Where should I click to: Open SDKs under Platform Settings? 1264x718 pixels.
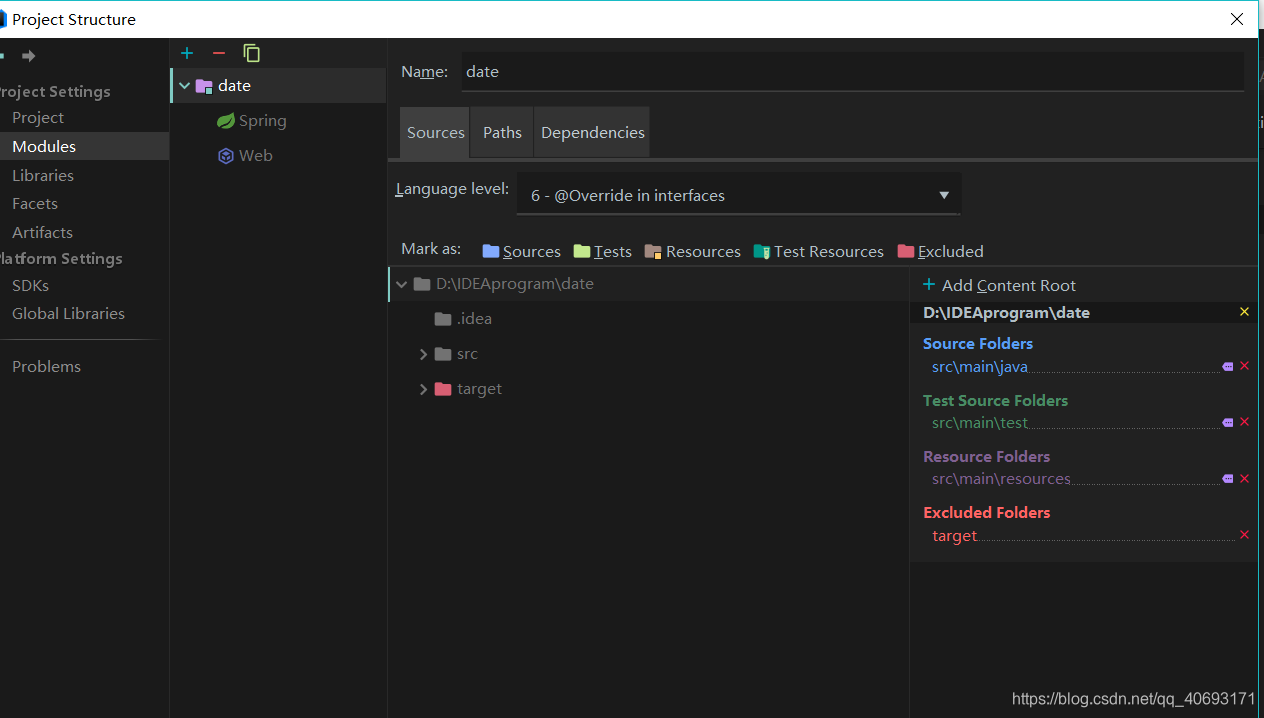point(30,285)
